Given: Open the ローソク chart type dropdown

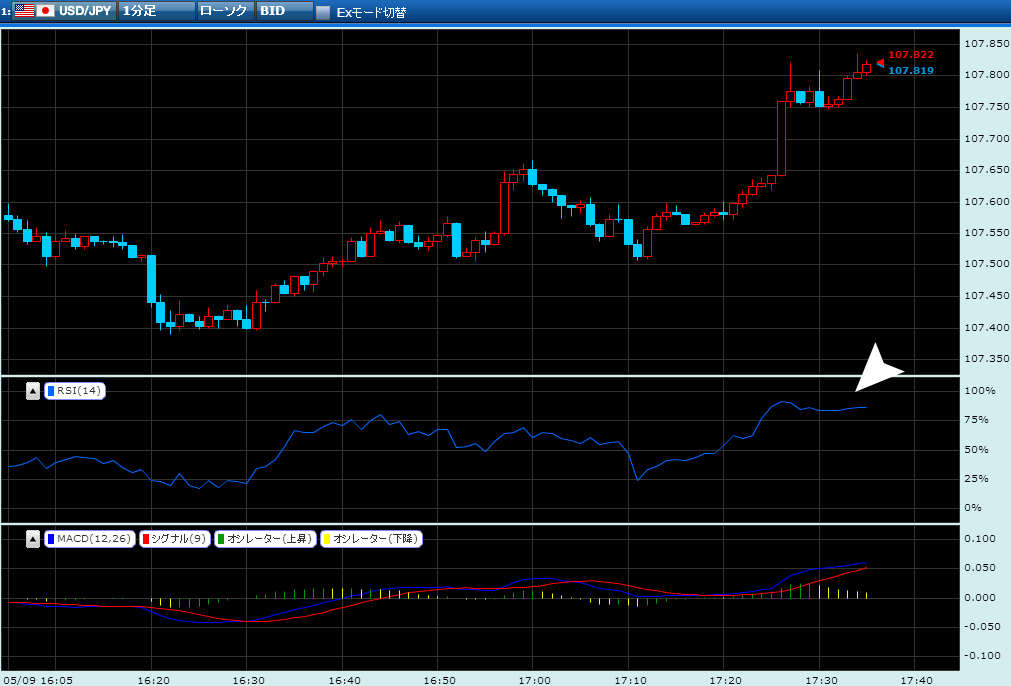Looking at the screenshot, I should tap(225, 11).
